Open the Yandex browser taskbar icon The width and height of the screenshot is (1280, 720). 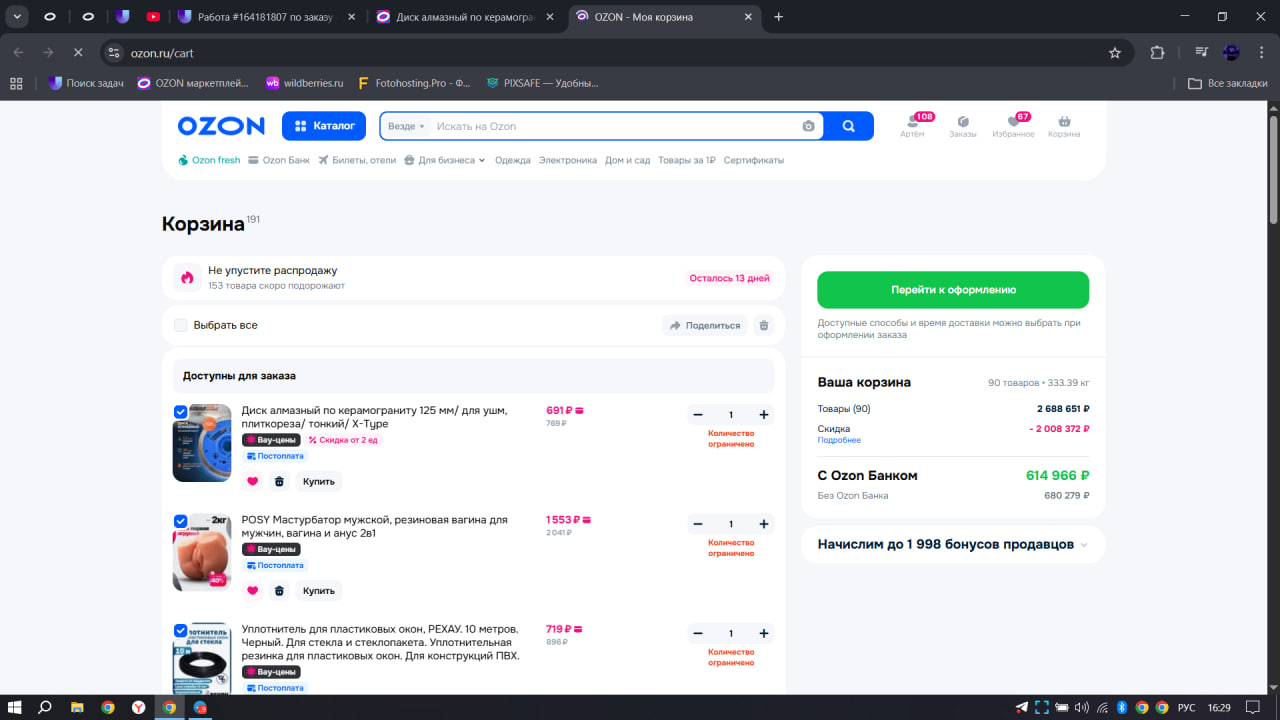(x=138, y=707)
